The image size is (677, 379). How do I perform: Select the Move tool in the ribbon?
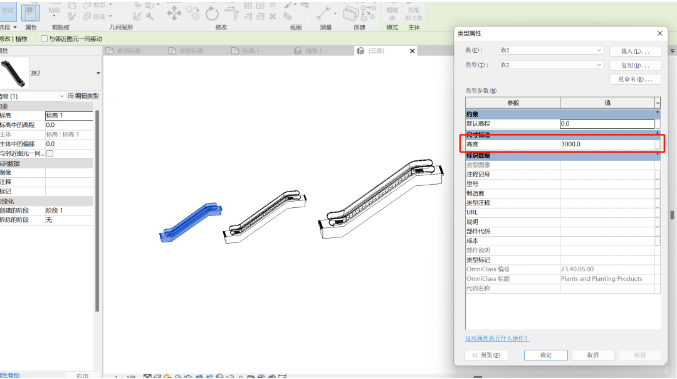click(x=174, y=13)
